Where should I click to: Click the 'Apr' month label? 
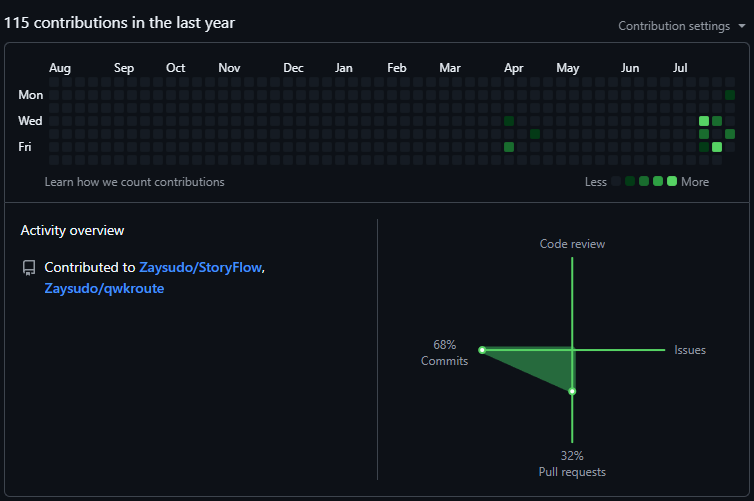coord(514,68)
